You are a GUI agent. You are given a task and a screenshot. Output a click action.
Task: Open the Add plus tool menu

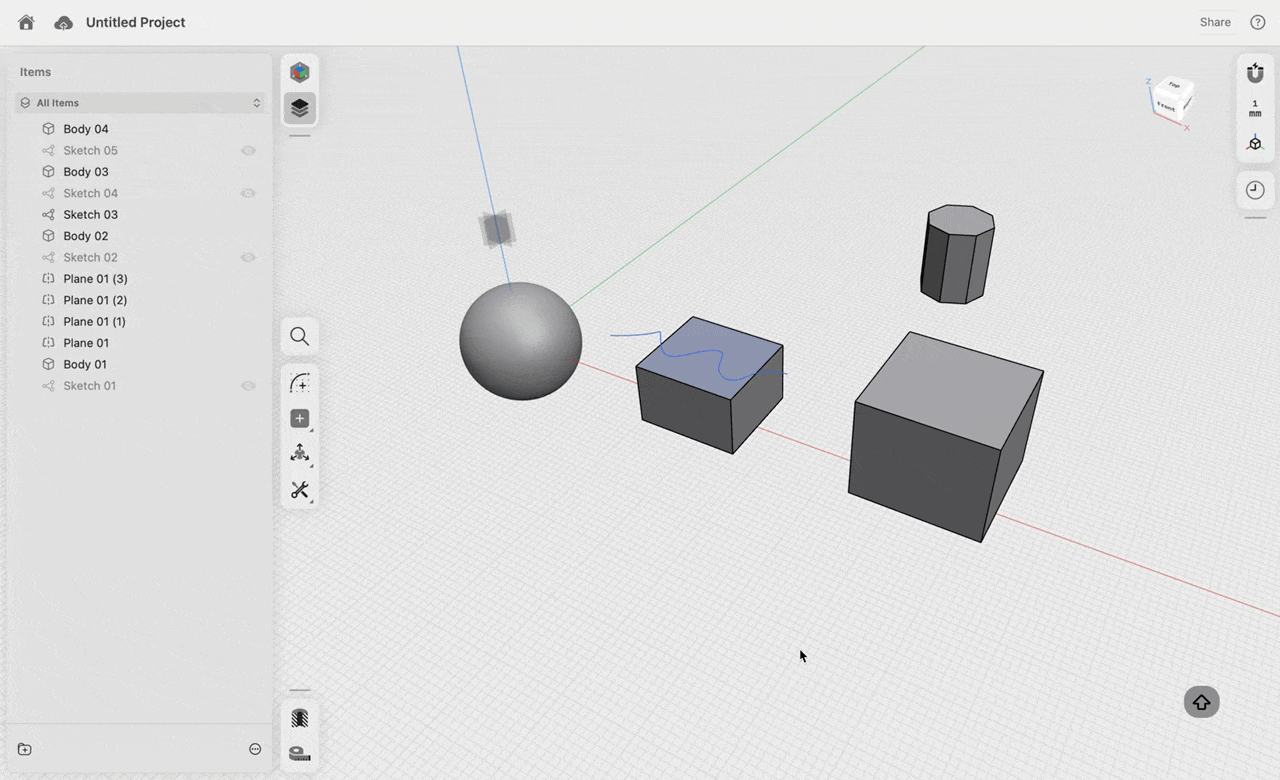click(299, 419)
